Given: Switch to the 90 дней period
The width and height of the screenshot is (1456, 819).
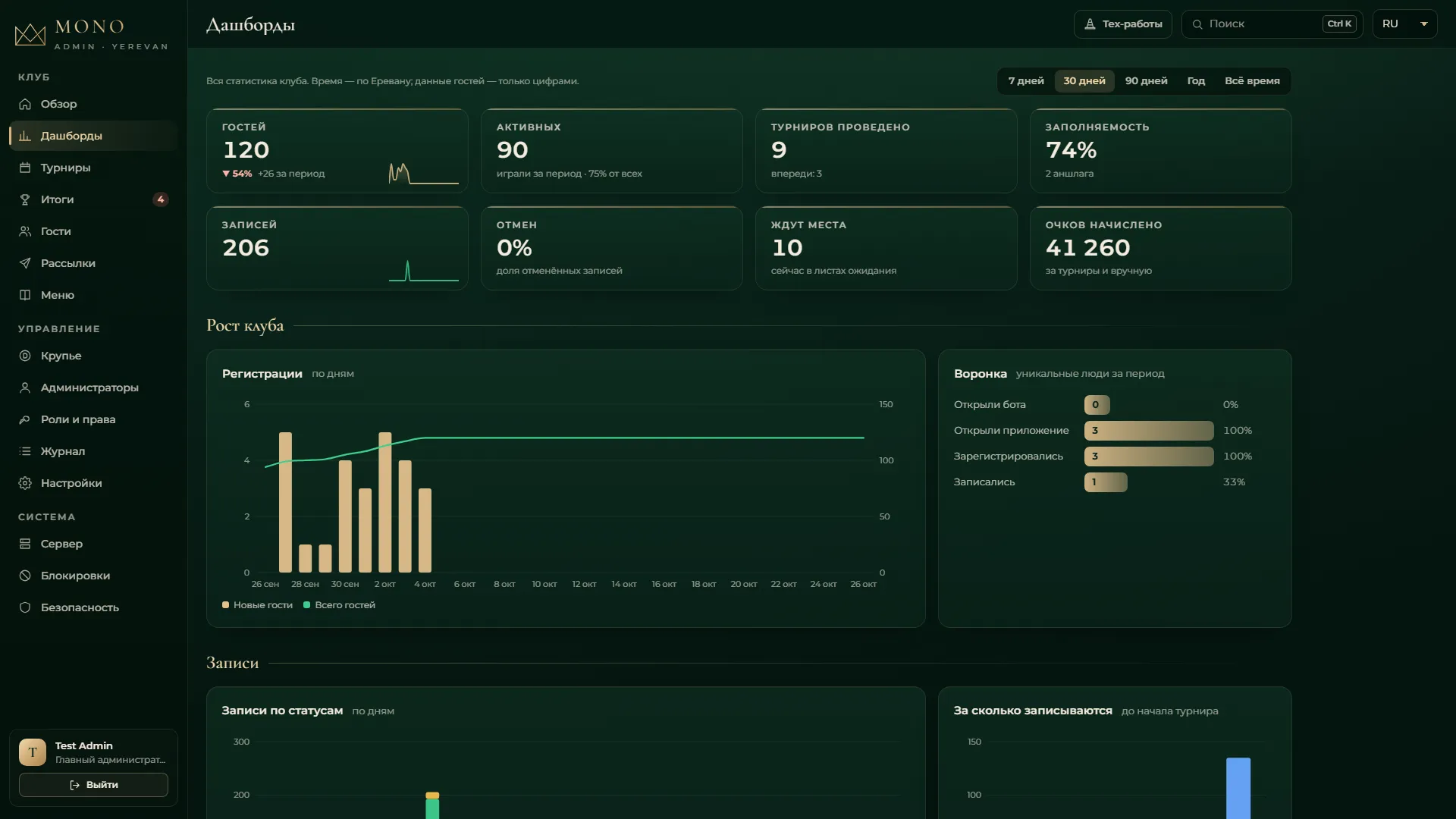Looking at the screenshot, I should tap(1146, 81).
